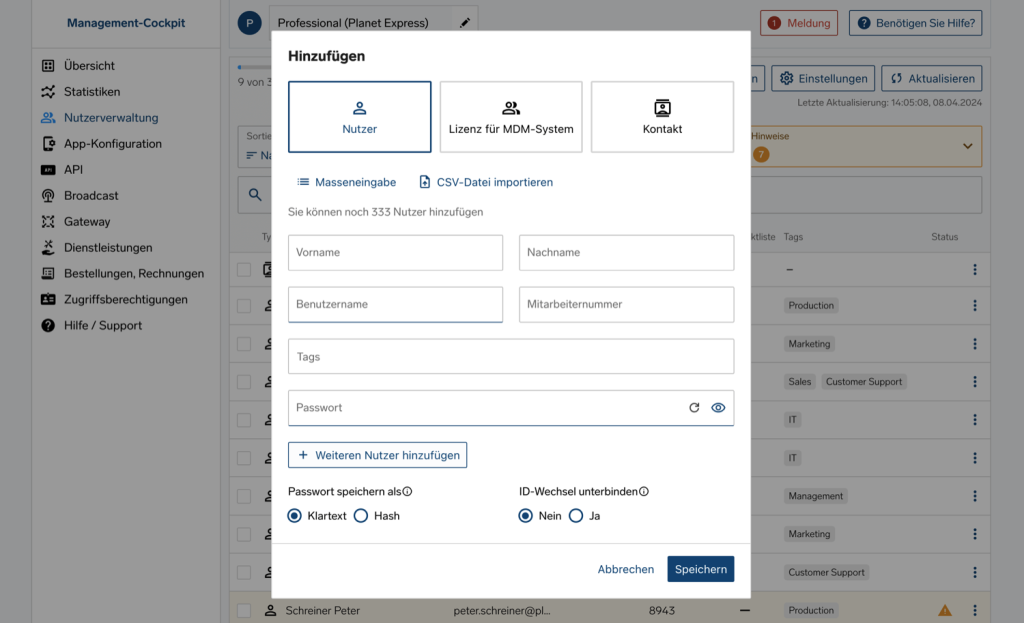
Task: Check the Schreiner Peter row checkbox
Action: pyautogui.click(x=245, y=609)
